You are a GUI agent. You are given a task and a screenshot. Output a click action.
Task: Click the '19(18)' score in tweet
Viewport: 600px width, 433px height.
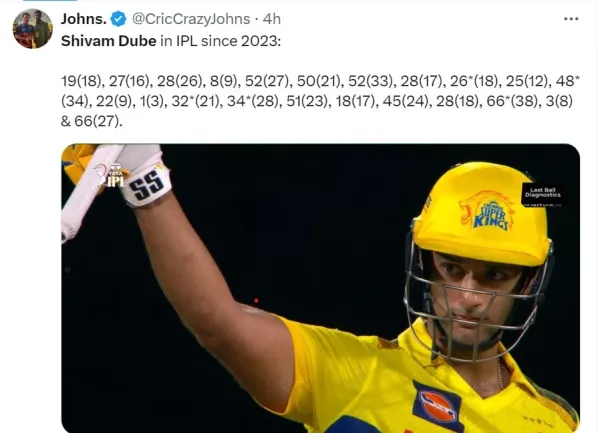[x=82, y=78]
